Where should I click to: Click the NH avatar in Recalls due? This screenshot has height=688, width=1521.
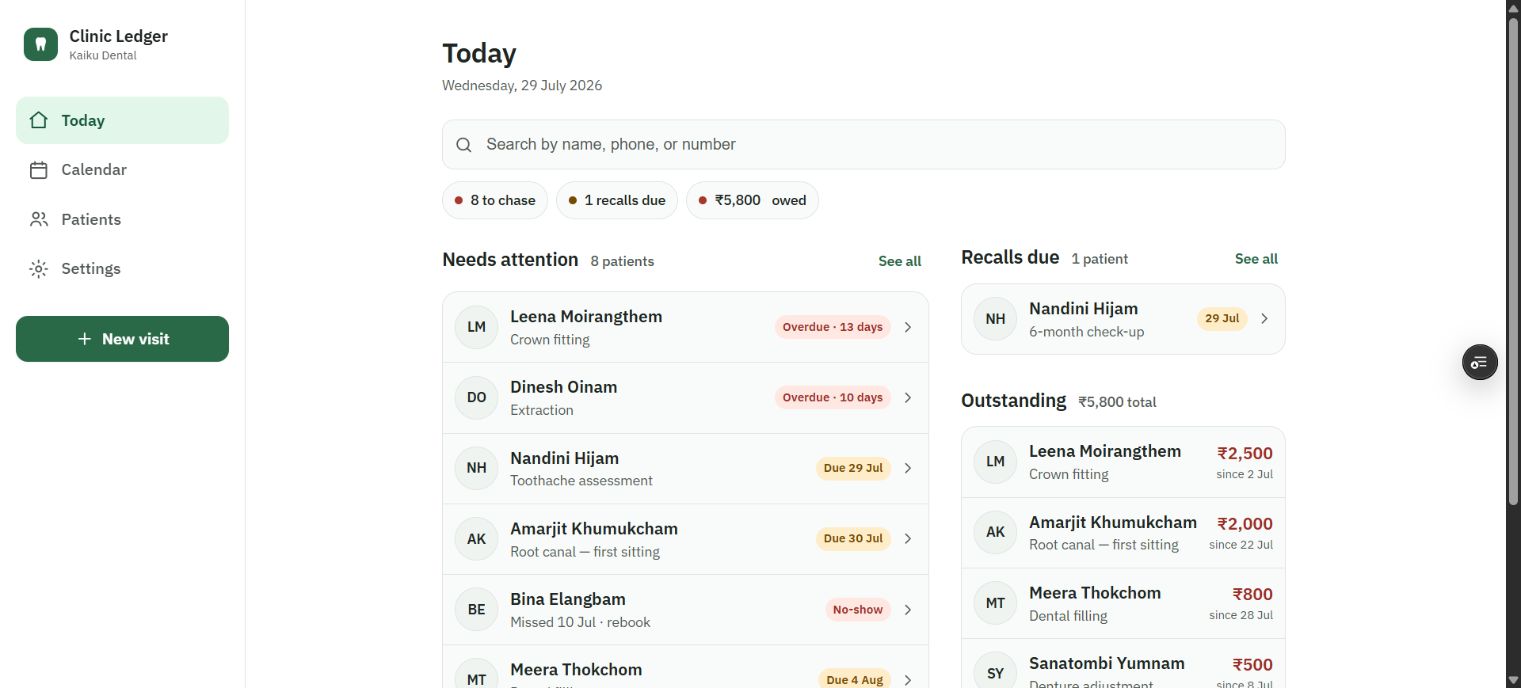click(996, 319)
